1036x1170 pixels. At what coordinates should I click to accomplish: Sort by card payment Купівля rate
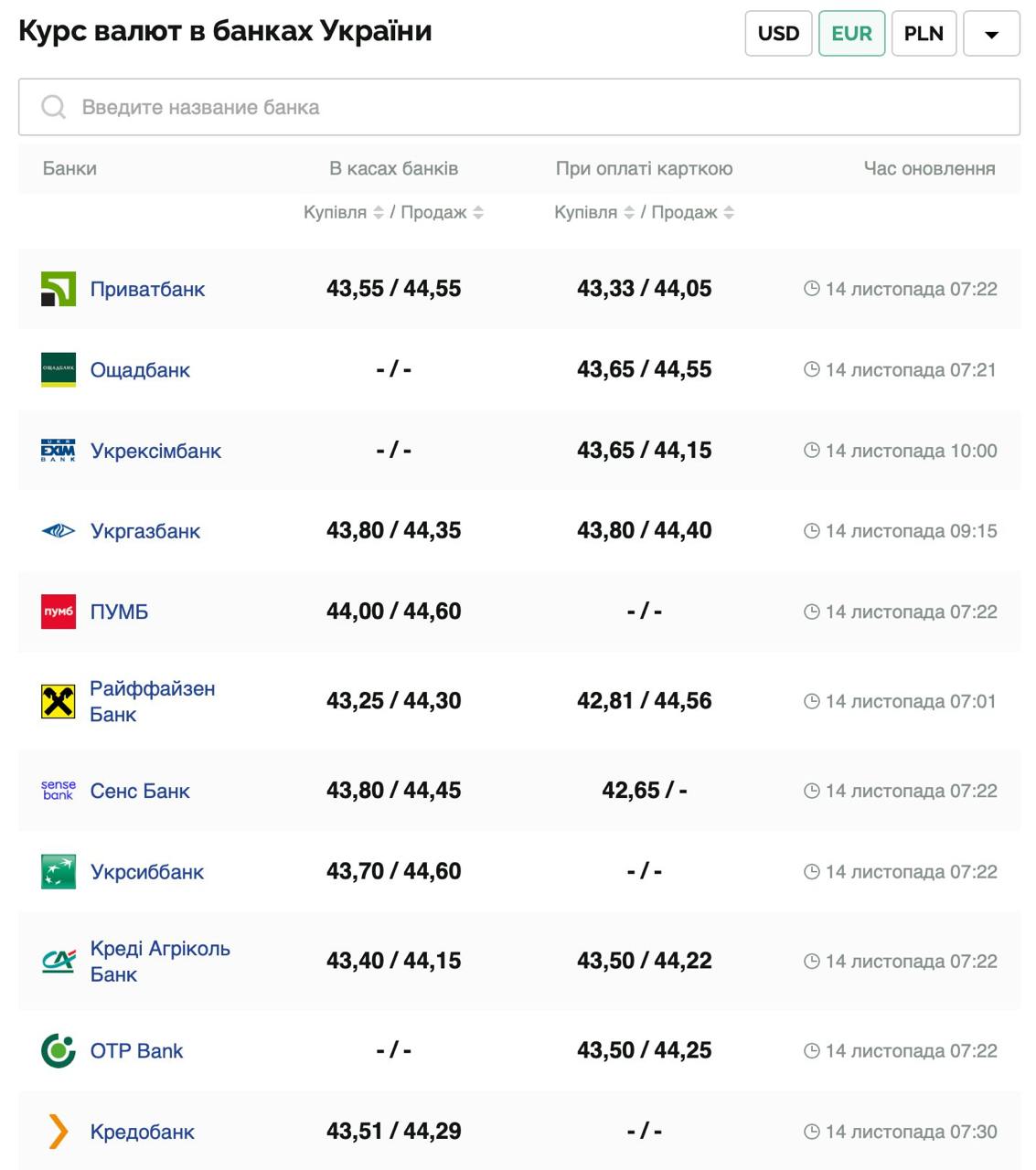[629, 212]
